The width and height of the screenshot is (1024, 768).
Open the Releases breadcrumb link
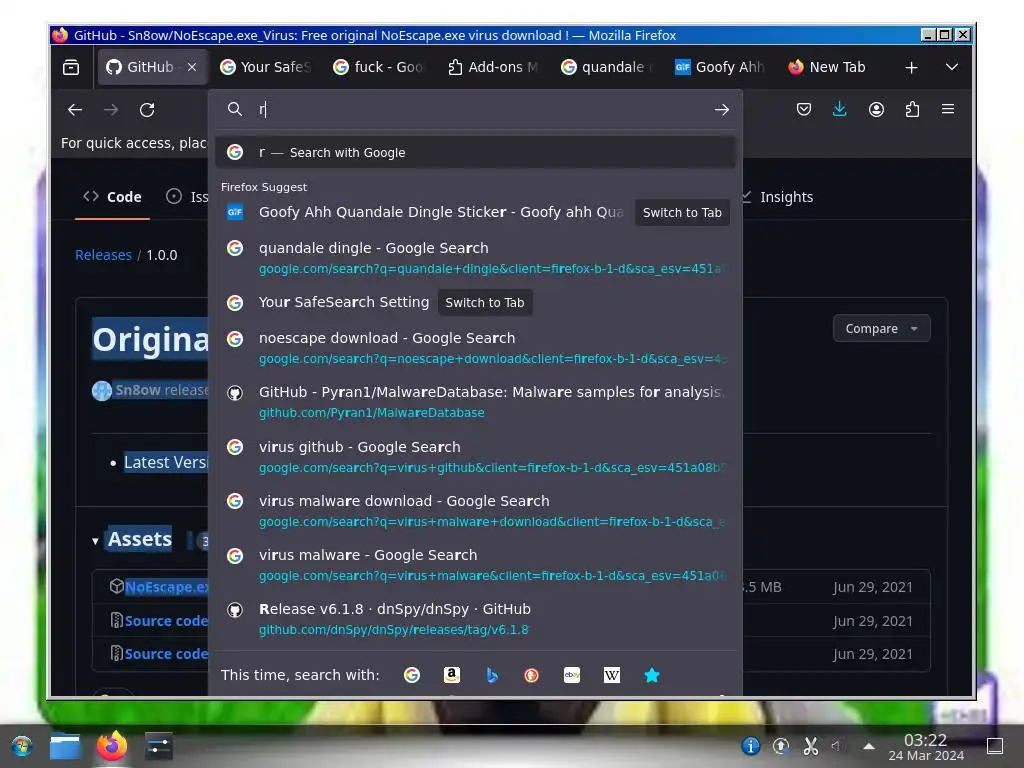(x=103, y=255)
